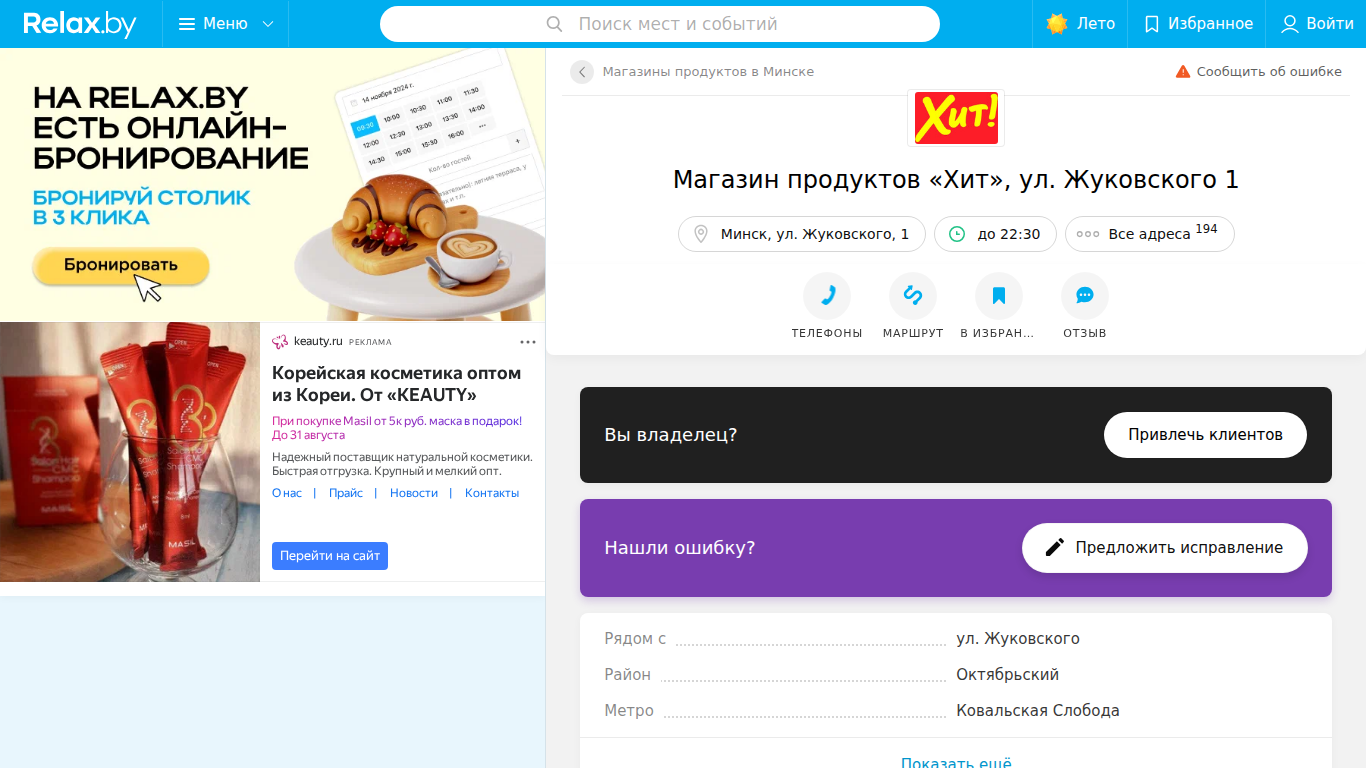
Task: Click address chip Минск, ул. Жуковского, 1
Action: tap(802, 234)
